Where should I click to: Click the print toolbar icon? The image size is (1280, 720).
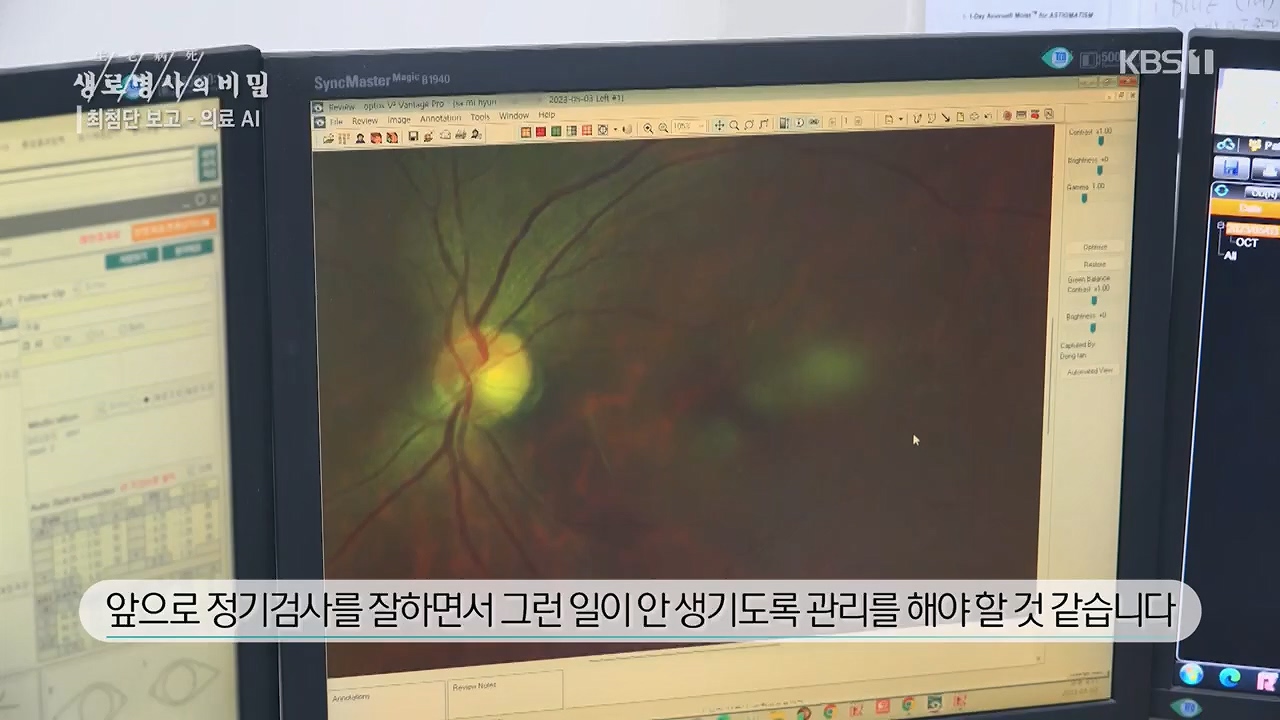(460, 134)
